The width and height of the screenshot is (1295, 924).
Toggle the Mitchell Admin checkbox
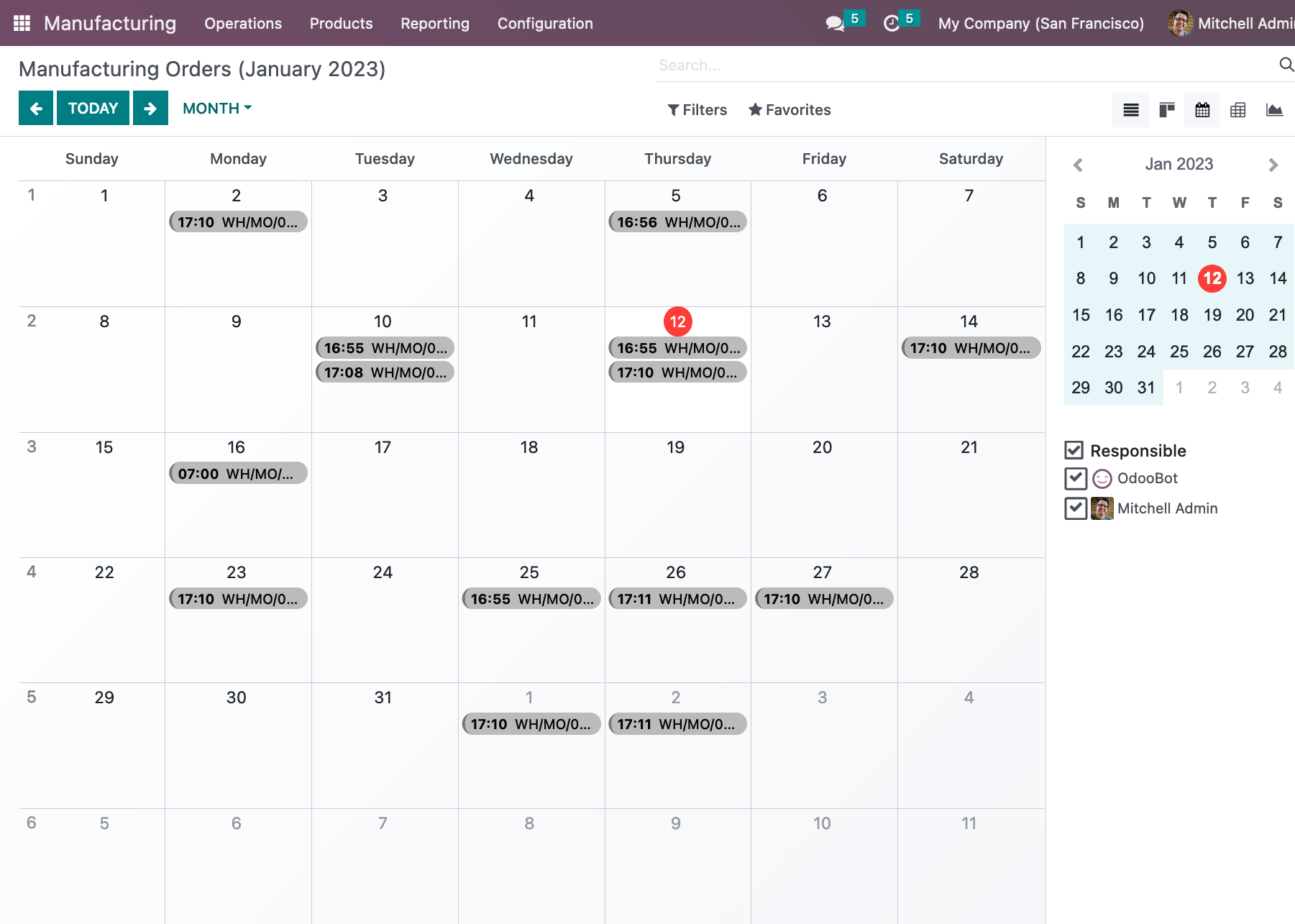1076,508
